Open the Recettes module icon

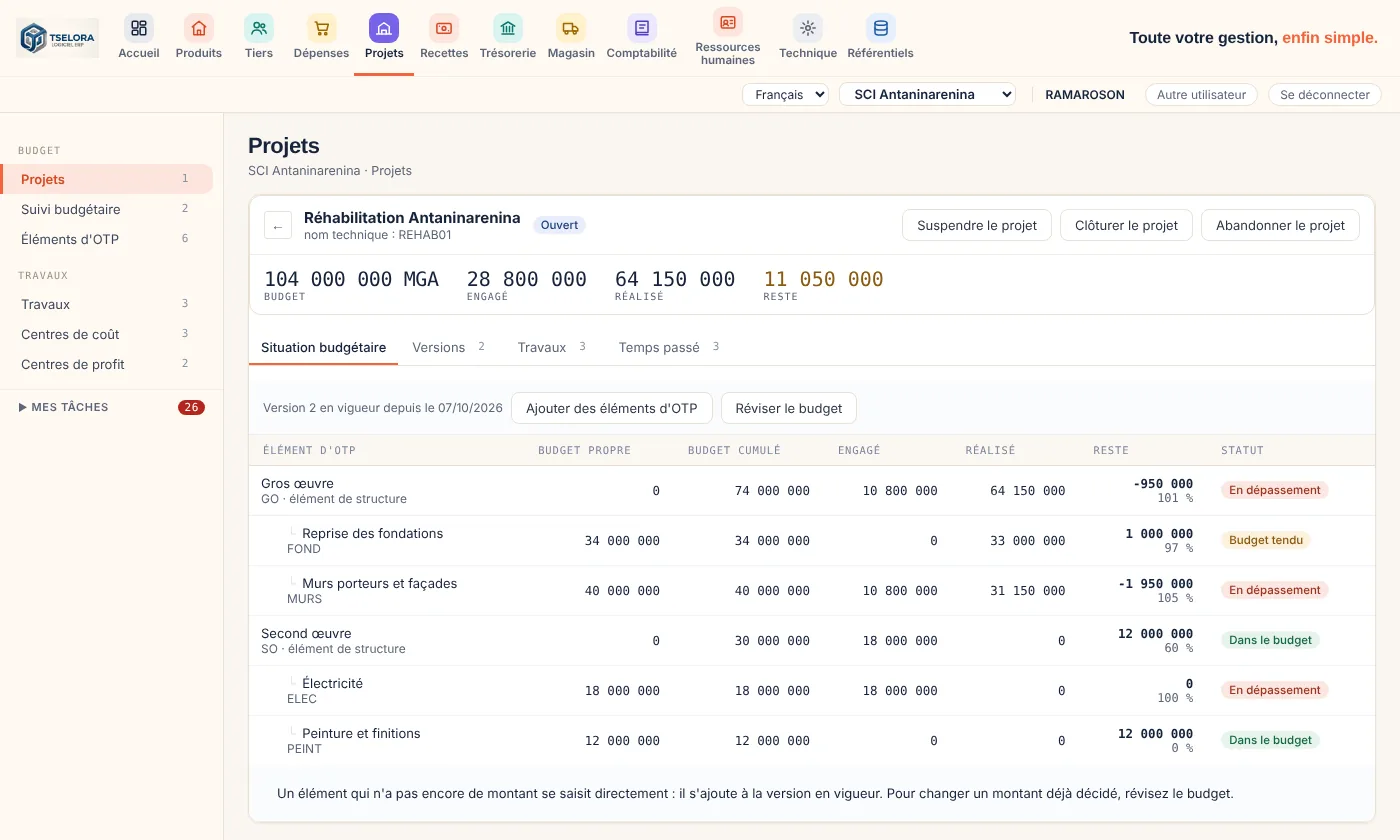pyautogui.click(x=444, y=28)
